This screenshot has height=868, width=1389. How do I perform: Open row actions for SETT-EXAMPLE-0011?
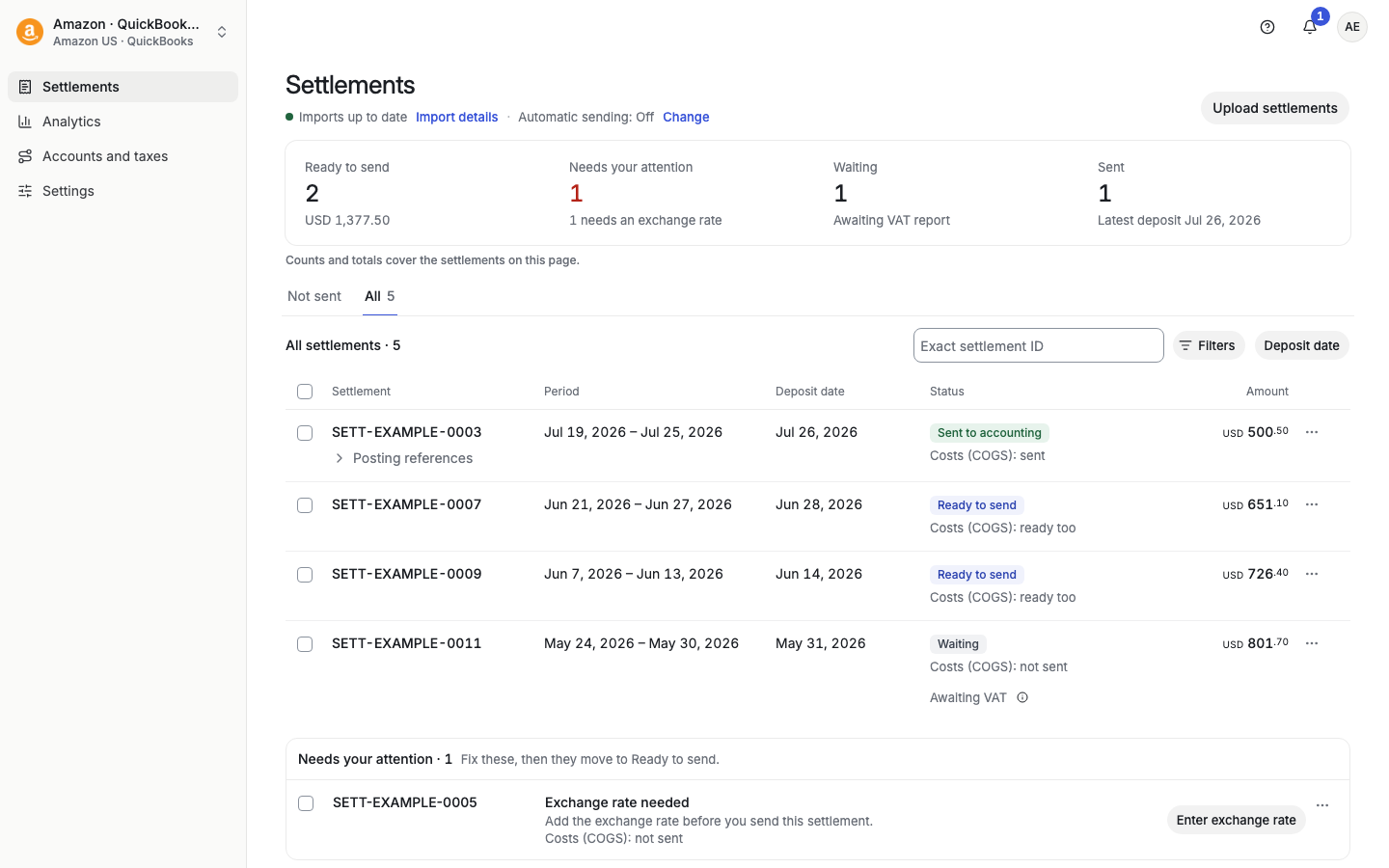tap(1312, 643)
